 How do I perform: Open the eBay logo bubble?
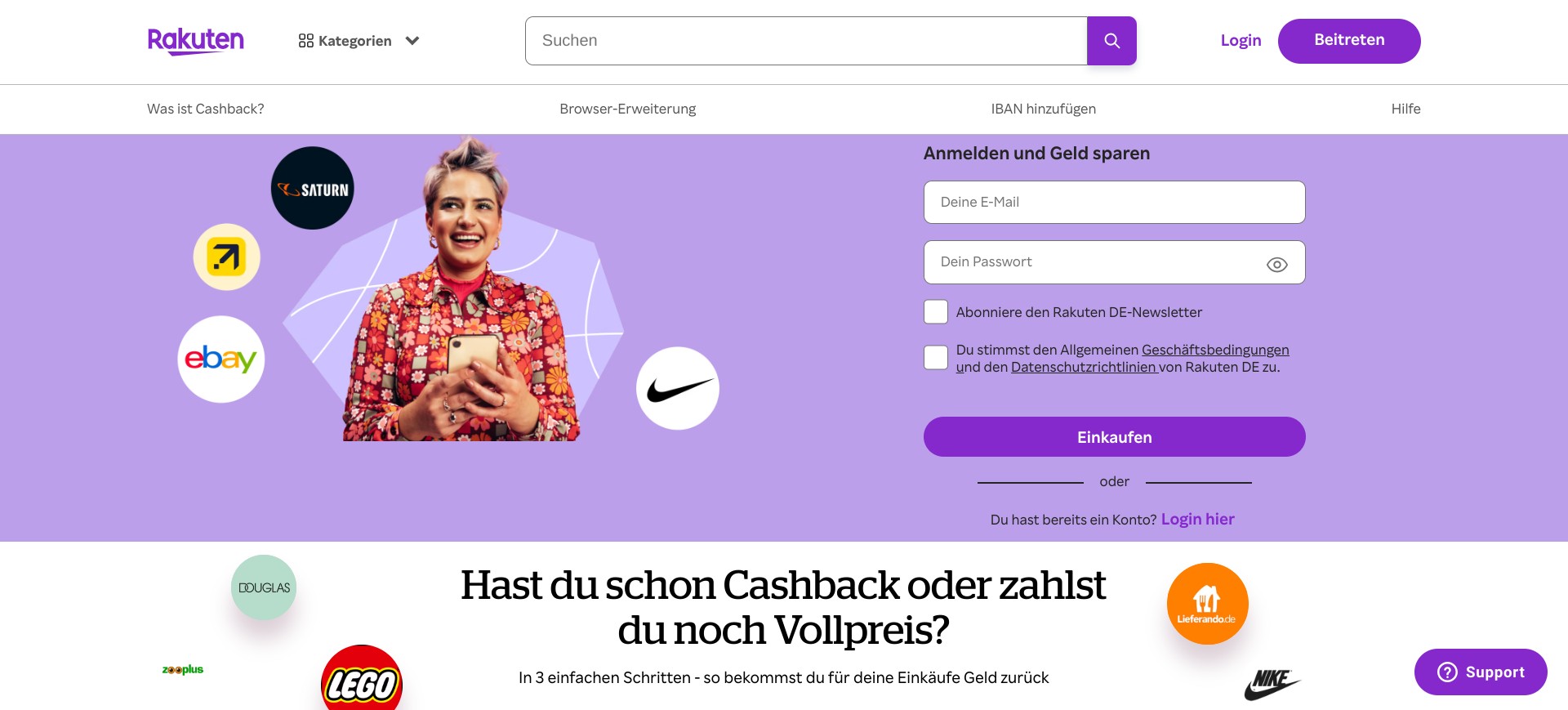coord(221,359)
